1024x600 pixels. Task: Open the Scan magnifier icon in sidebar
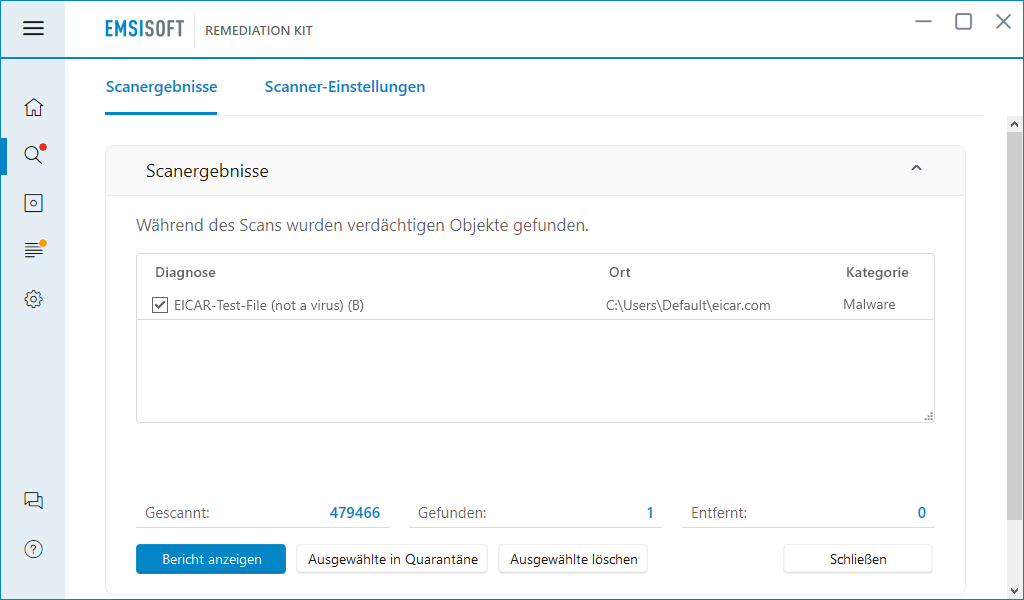[x=33, y=155]
